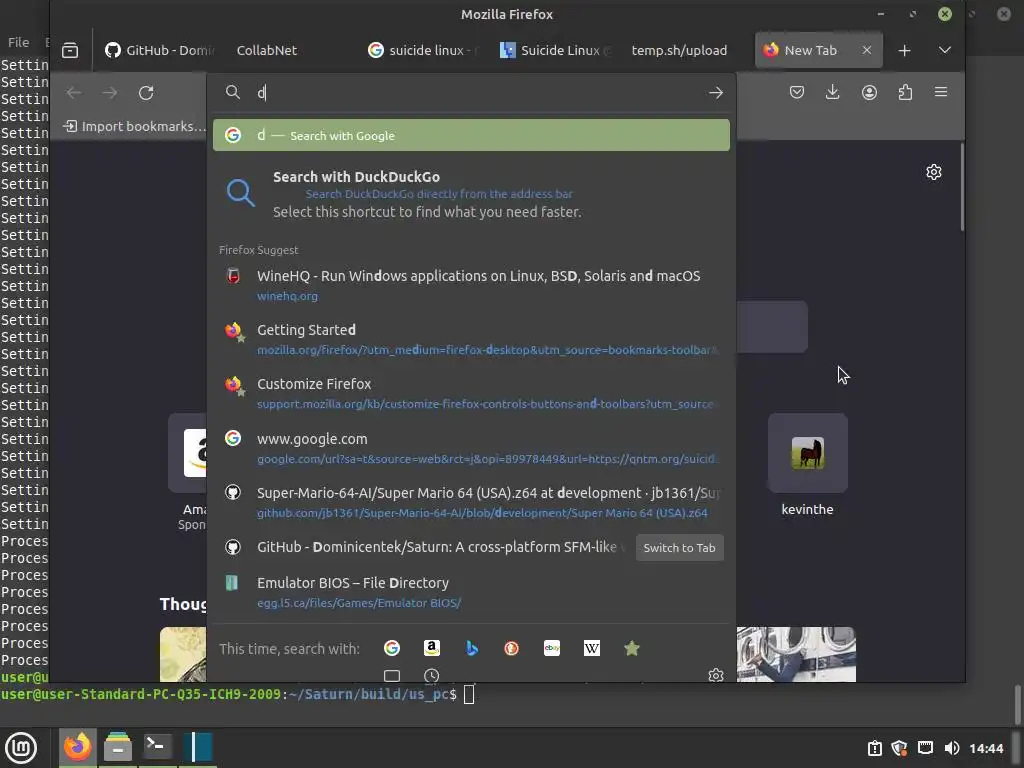Open the www.google.com history suggestion
Image resolution: width=1024 pixels, height=768 pixels.
point(472,448)
